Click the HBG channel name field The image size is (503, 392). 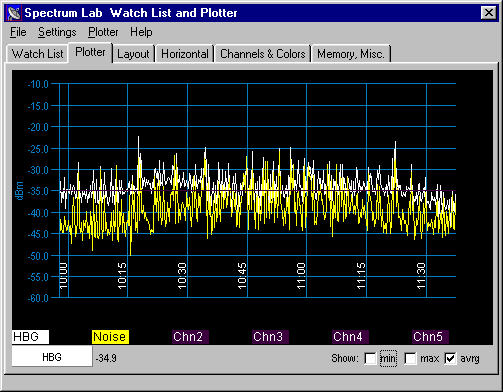pos(52,357)
